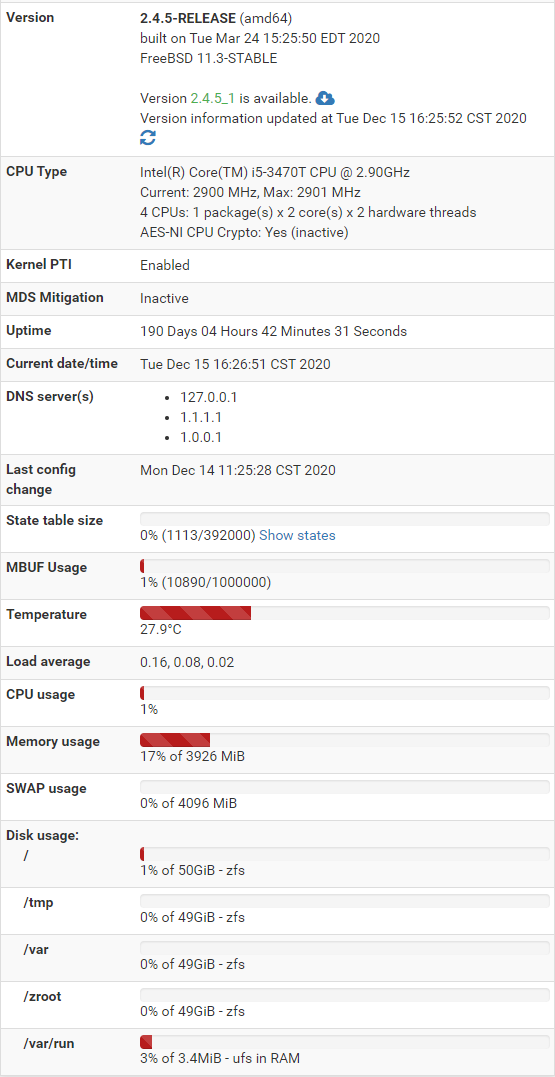Click the MBUF Usage bar

(345, 566)
